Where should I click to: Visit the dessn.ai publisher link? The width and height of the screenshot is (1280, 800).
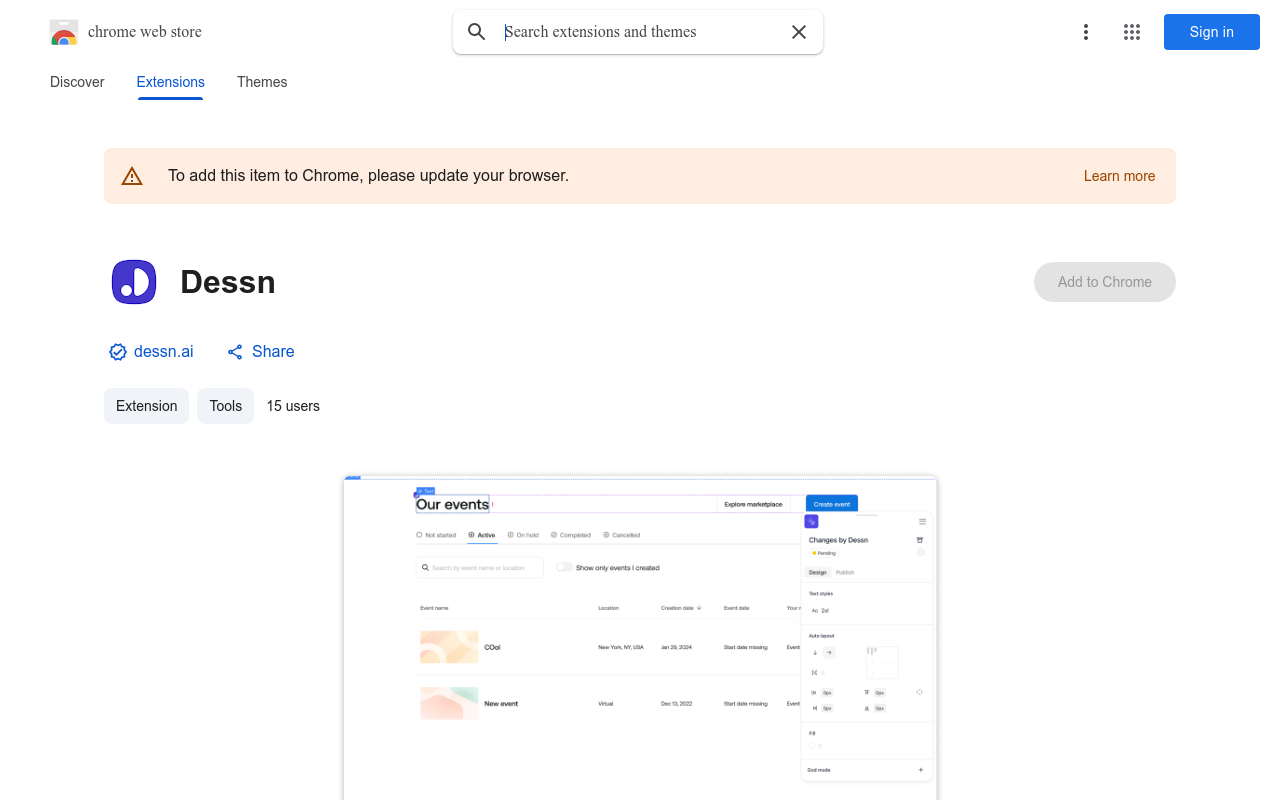pos(164,351)
